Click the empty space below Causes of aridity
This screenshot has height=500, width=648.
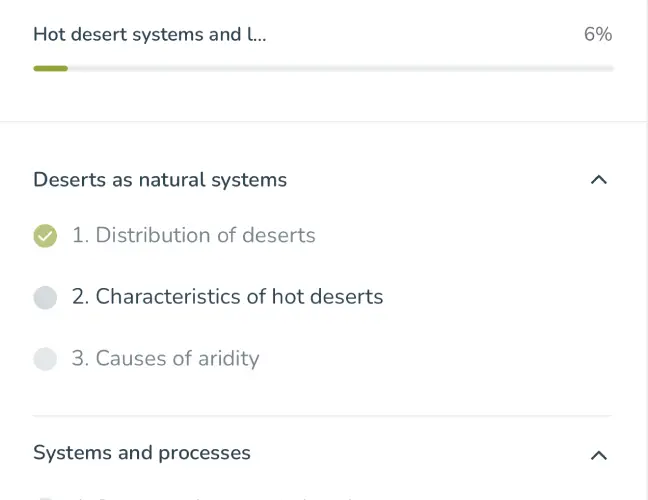(x=322, y=392)
